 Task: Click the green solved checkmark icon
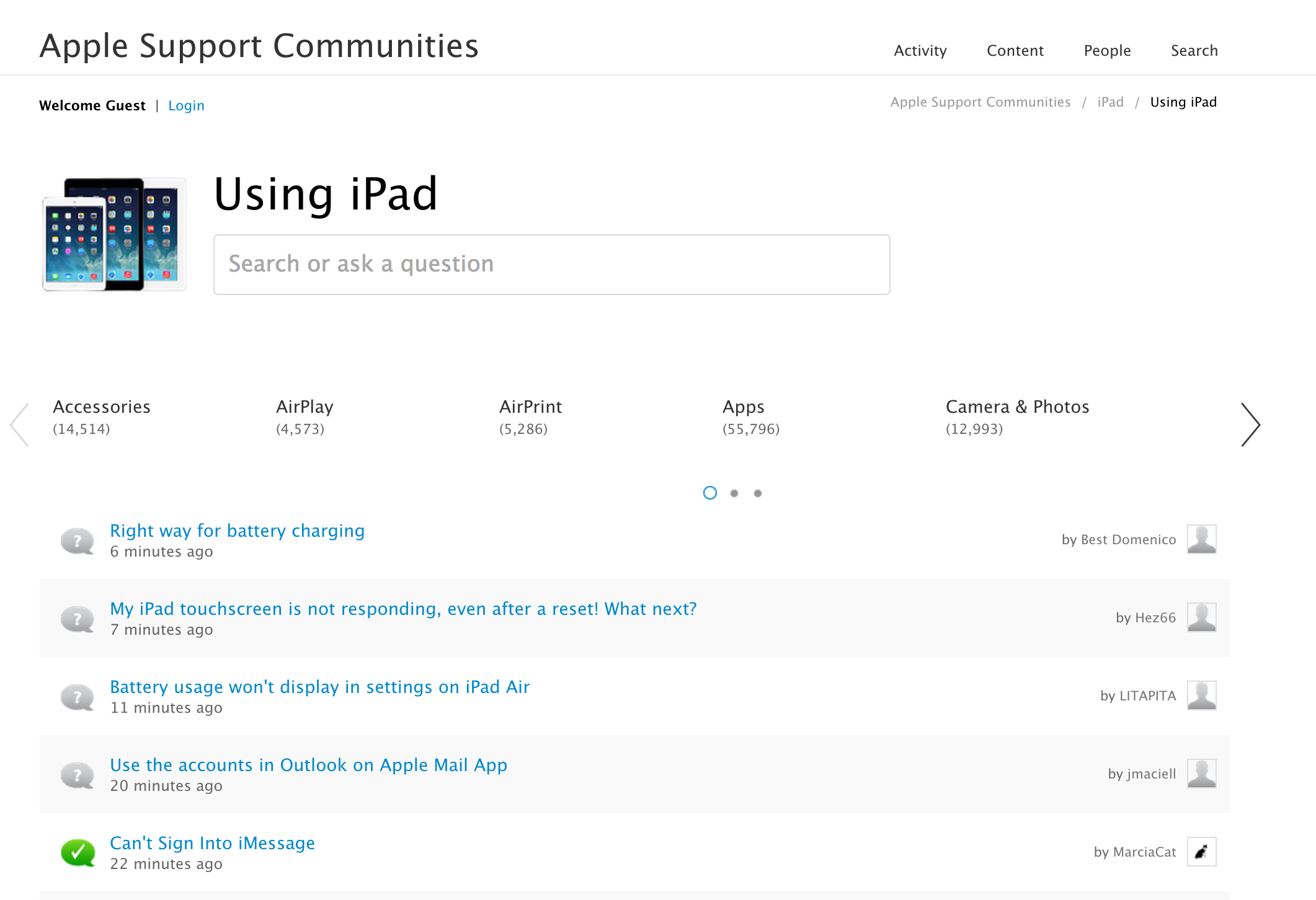(77, 852)
